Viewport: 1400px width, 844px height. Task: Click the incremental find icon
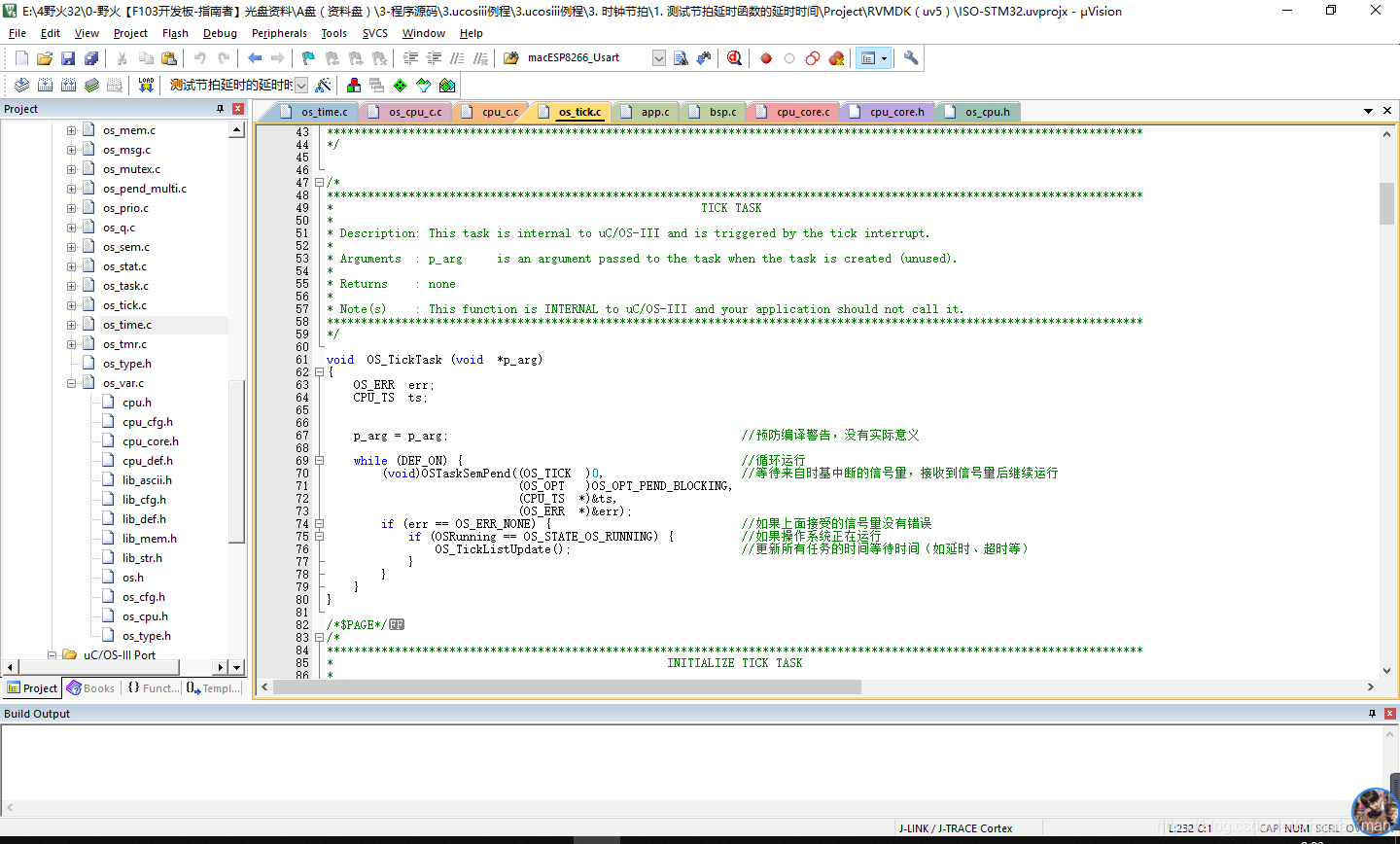(x=704, y=58)
